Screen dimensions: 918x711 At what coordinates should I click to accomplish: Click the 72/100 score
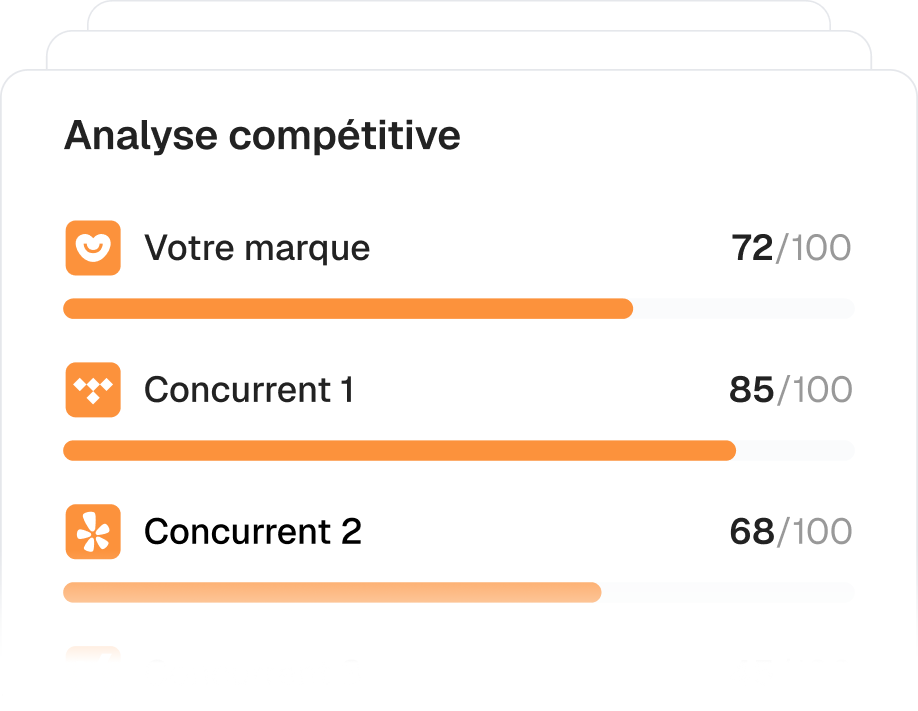[x=791, y=248]
